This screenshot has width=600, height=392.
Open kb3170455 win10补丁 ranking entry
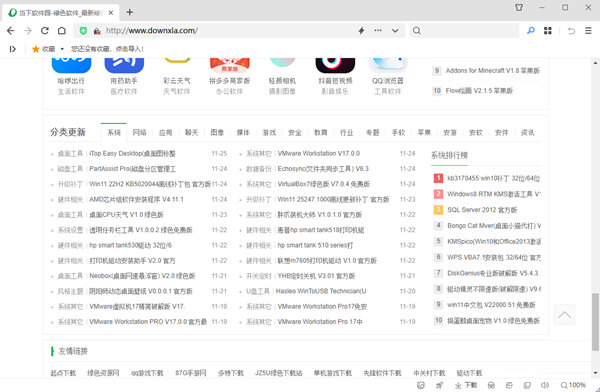point(494,178)
